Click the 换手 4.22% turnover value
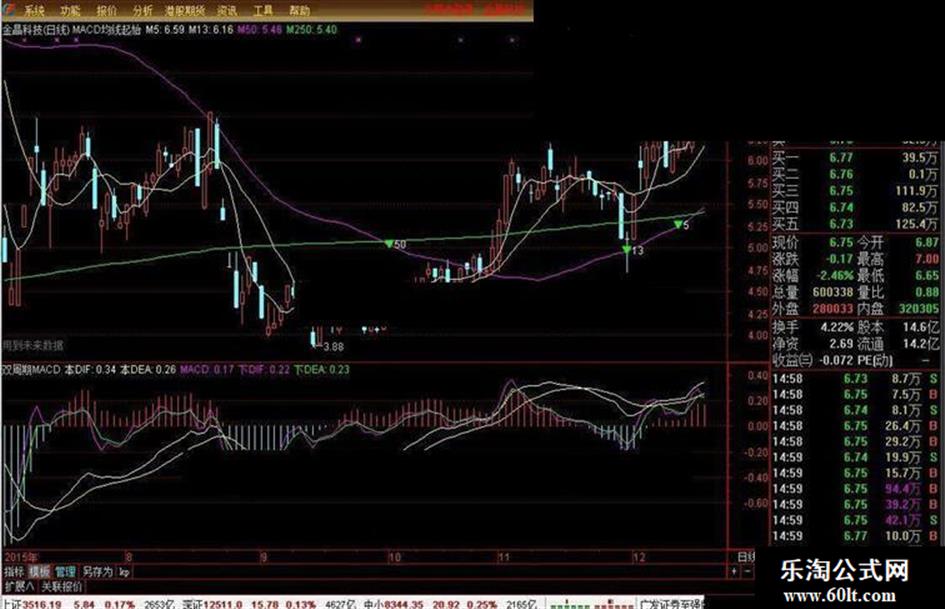945x609 pixels. point(837,327)
